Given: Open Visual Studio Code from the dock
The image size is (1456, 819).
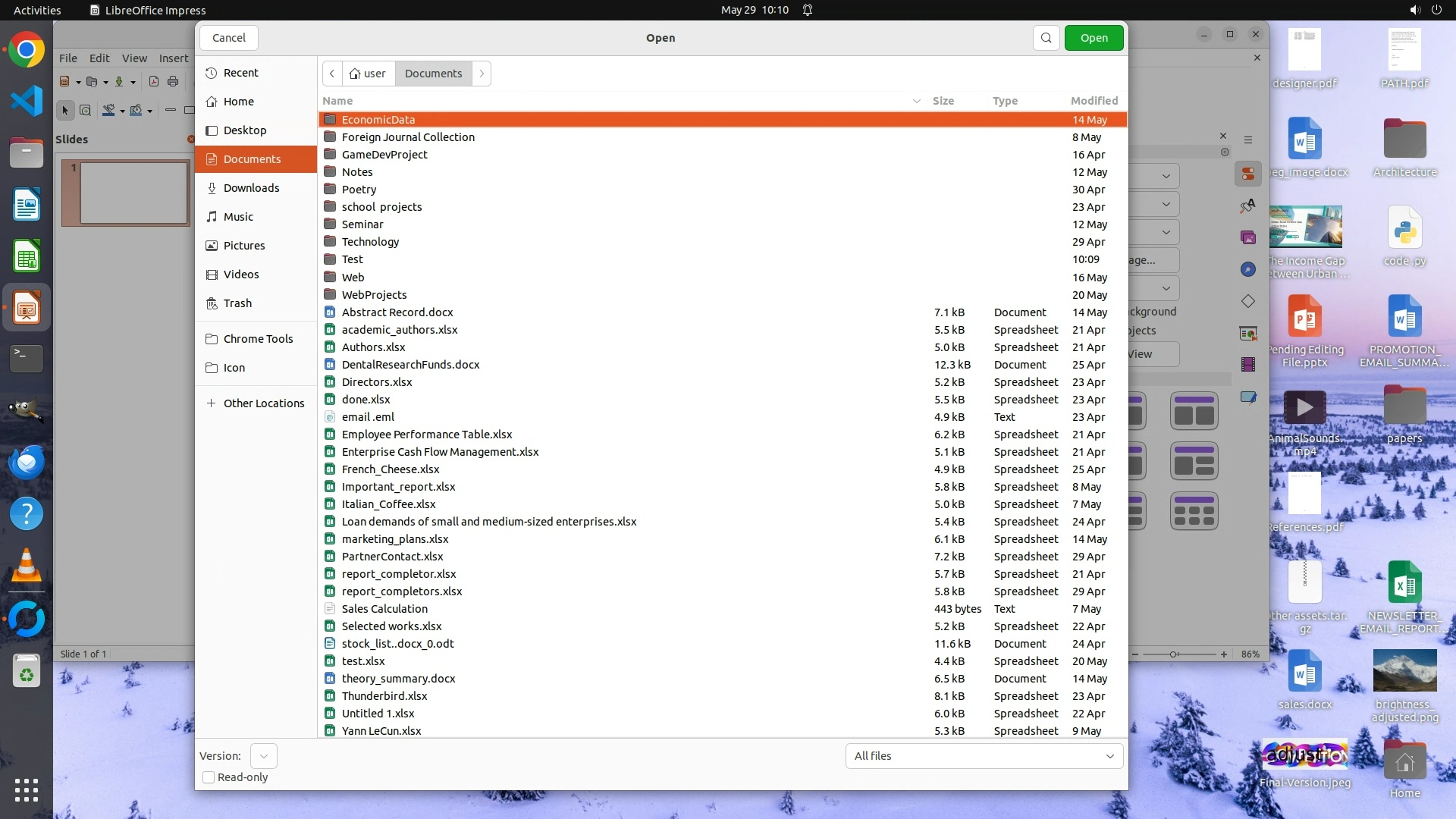Looking at the screenshot, I should pyautogui.click(x=27, y=101).
